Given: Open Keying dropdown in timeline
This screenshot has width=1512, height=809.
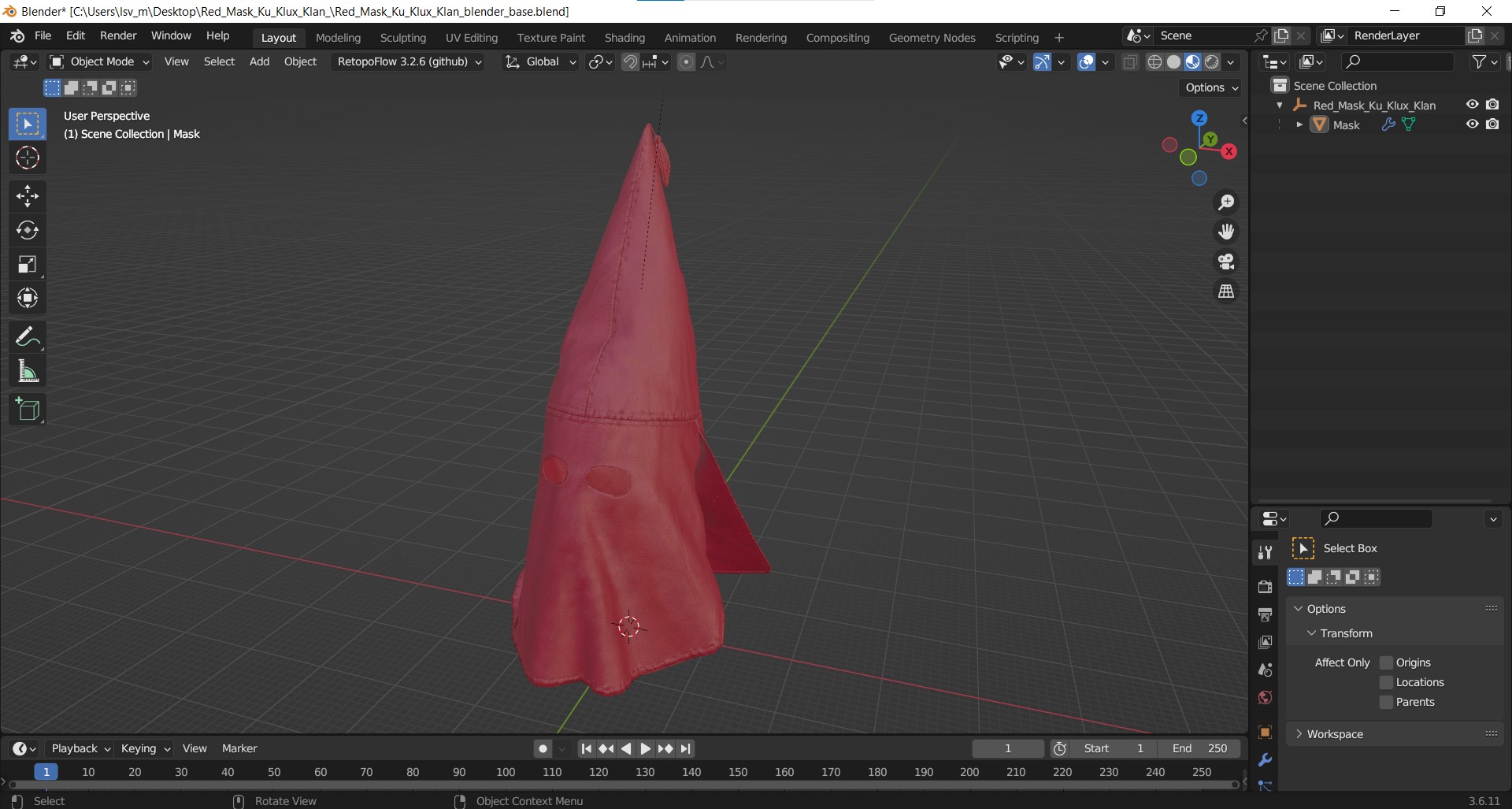Looking at the screenshot, I should click(x=145, y=749).
